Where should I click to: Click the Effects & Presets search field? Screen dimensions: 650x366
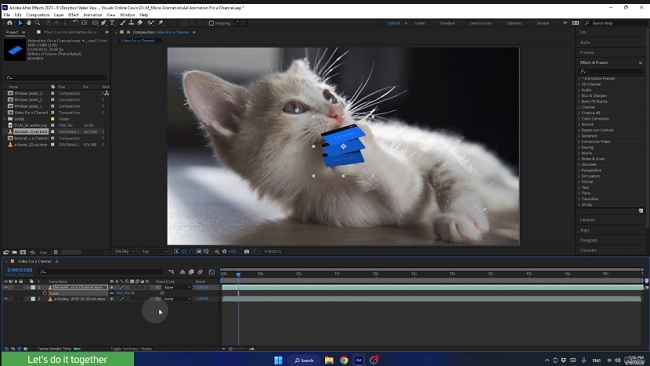611,71
